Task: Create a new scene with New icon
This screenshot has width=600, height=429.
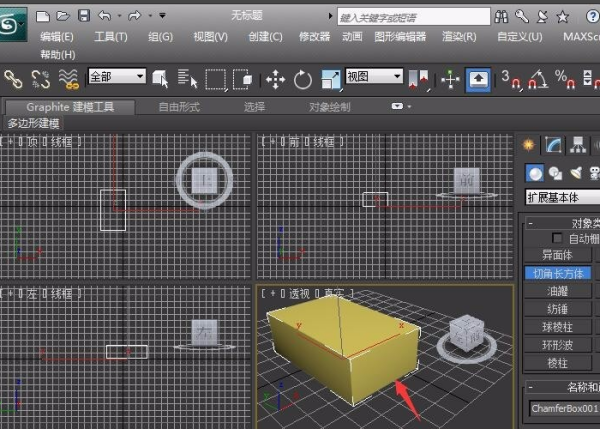Action: [42, 16]
